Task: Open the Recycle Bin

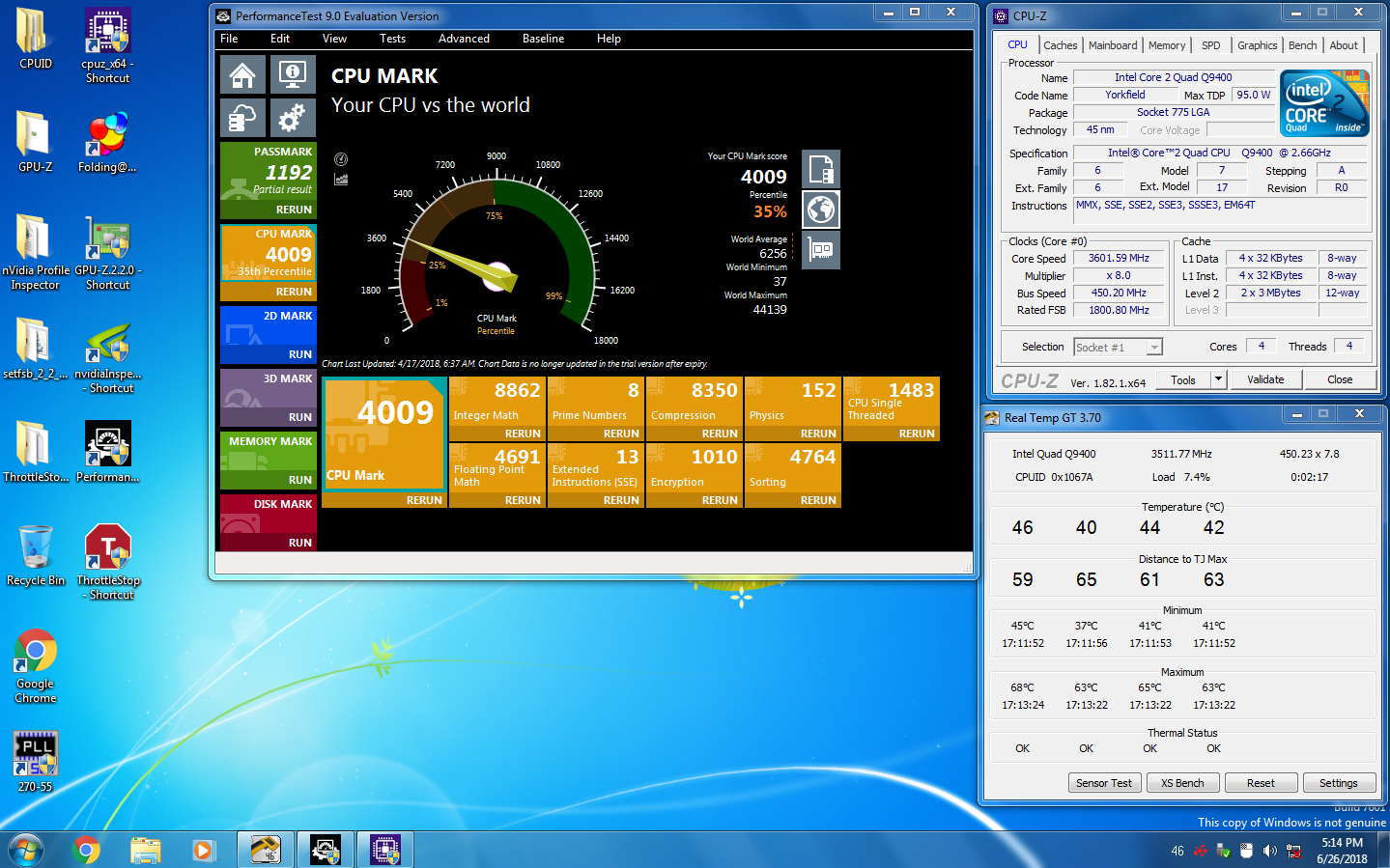Action: click(x=35, y=554)
